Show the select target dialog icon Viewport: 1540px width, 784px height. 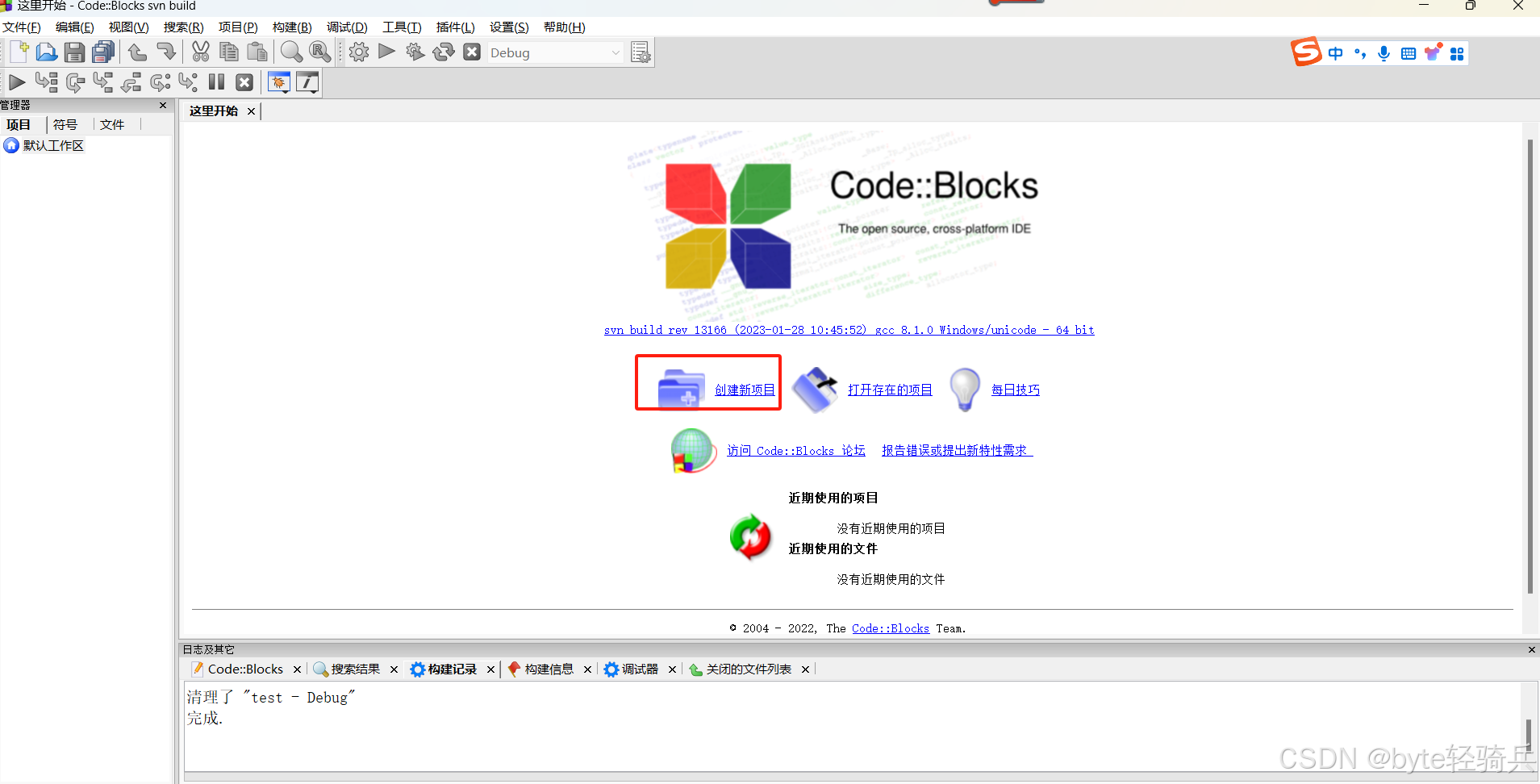[641, 52]
